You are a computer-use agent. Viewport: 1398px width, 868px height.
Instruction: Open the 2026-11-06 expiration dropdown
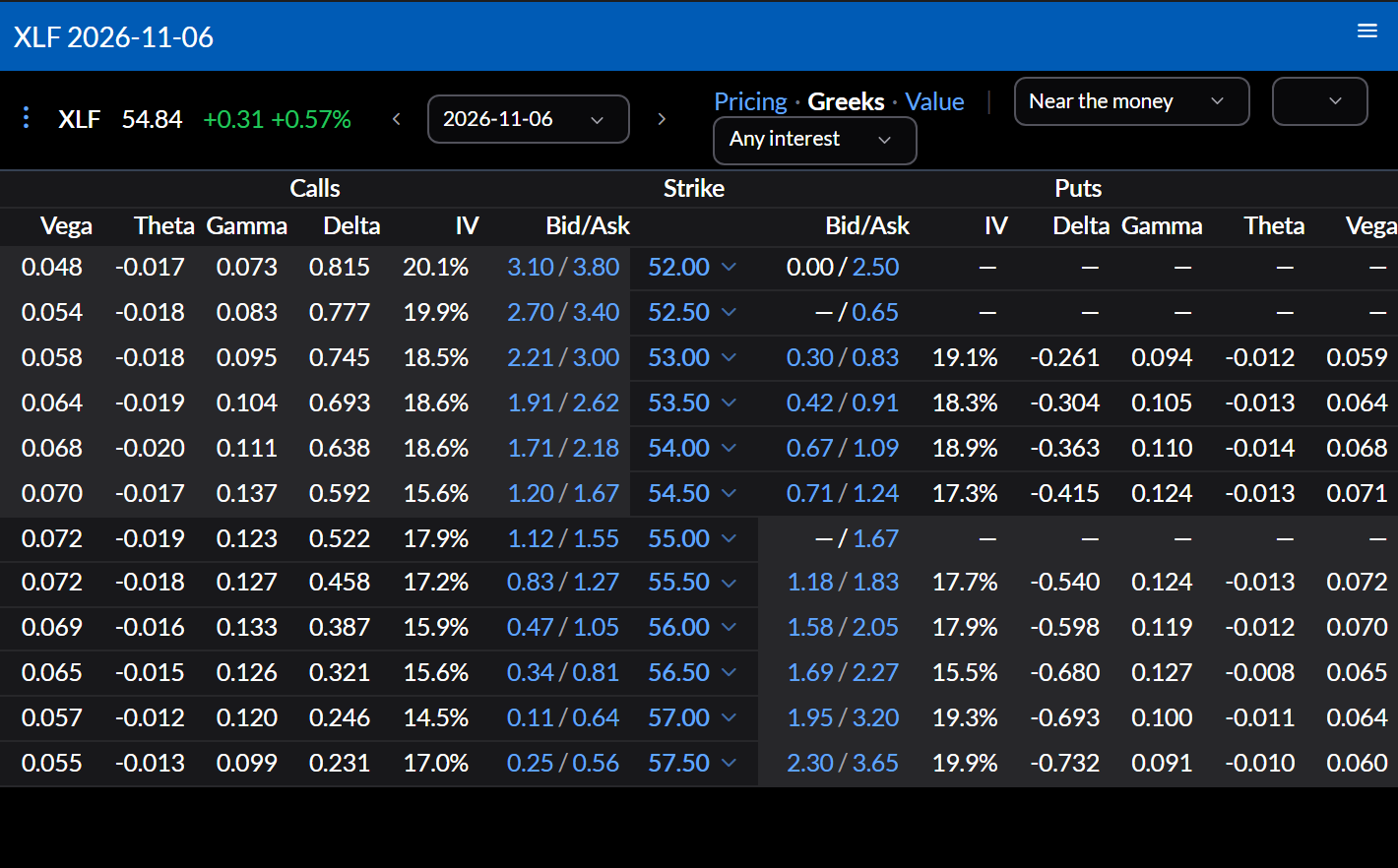click(529, 119)
